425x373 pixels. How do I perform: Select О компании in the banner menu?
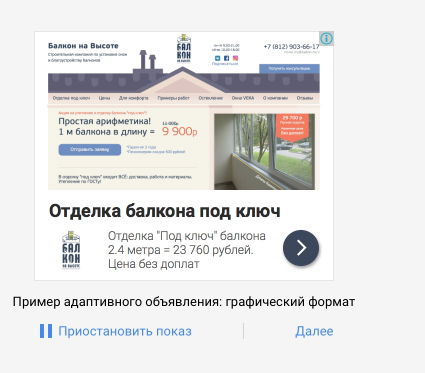(x=275, y=98)
